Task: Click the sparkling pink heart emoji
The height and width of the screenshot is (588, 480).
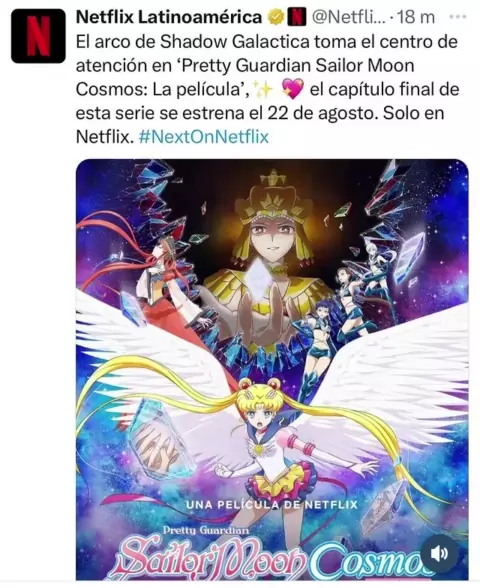Action: pos(292,90)
